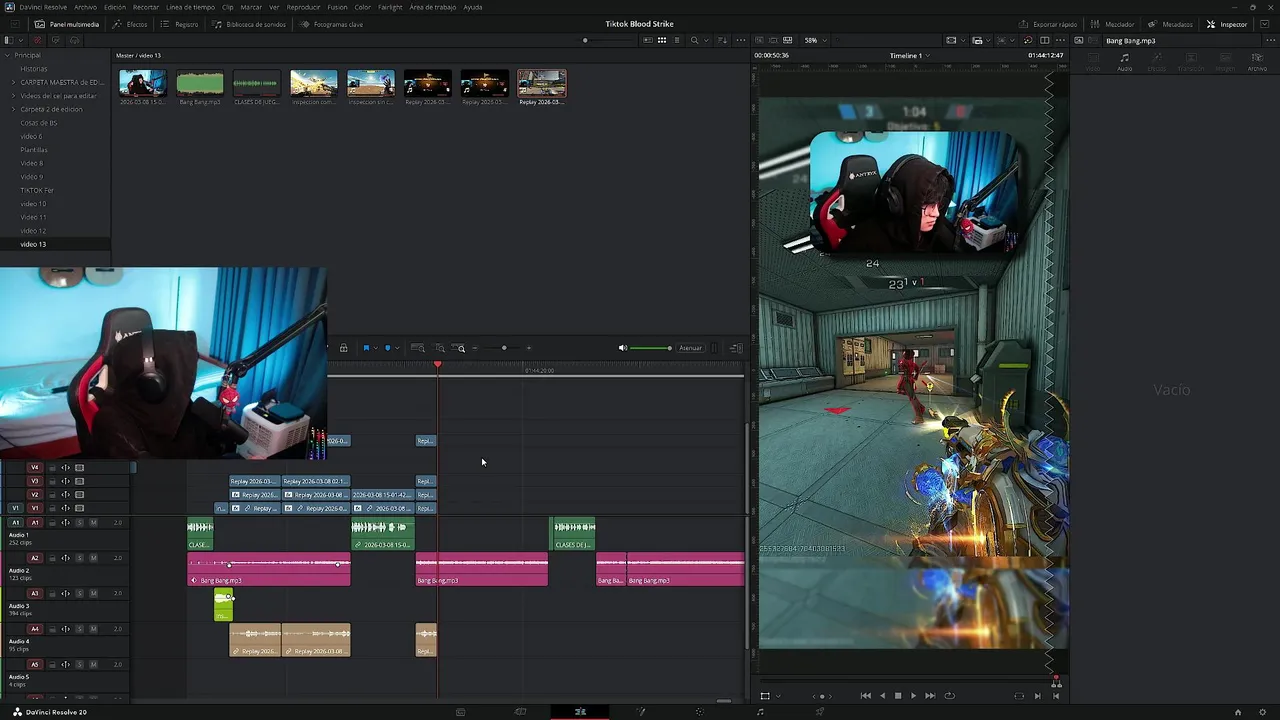Open the viewer zoom 58% dropdown

coord(815,40)
